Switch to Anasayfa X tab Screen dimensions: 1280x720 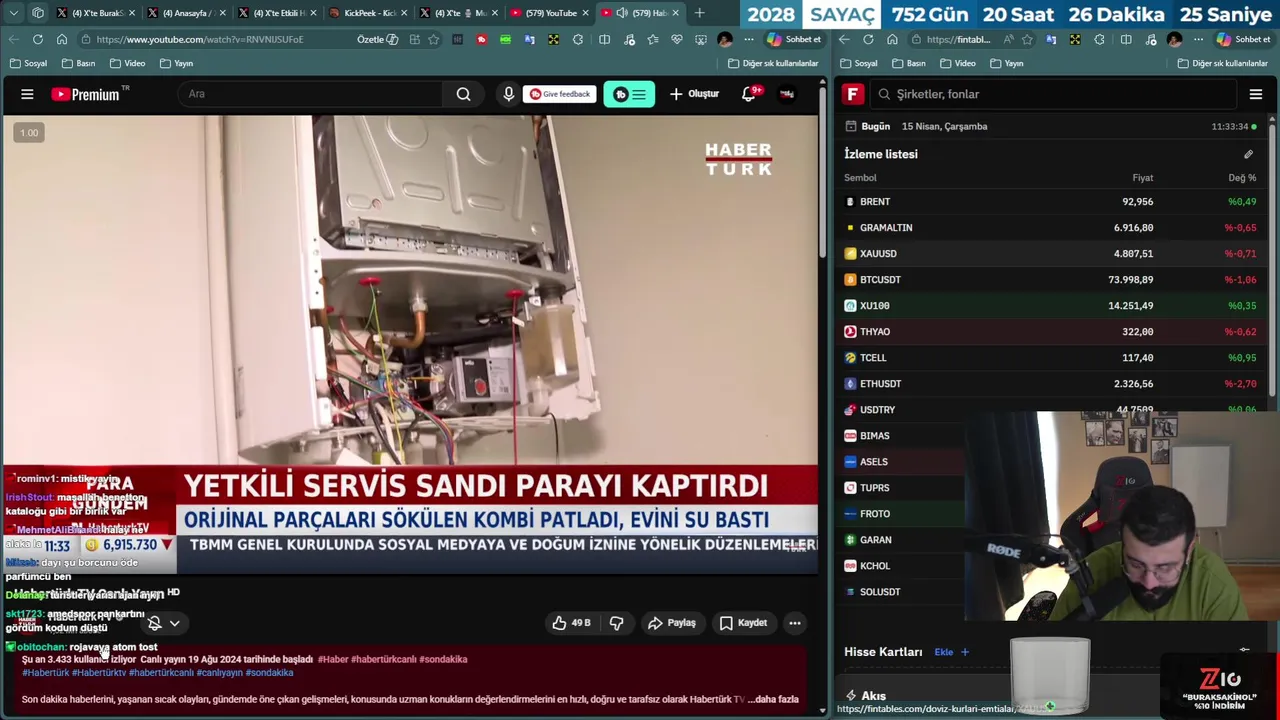tap(186, 13)
